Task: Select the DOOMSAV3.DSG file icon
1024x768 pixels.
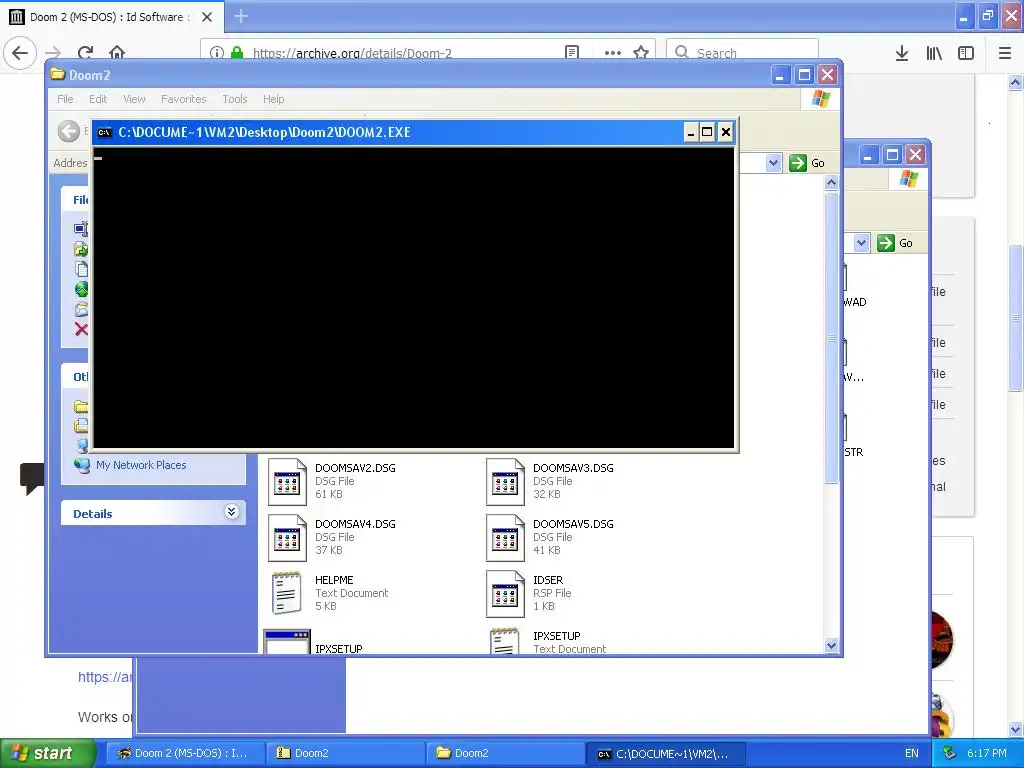Action: (505, 482)
